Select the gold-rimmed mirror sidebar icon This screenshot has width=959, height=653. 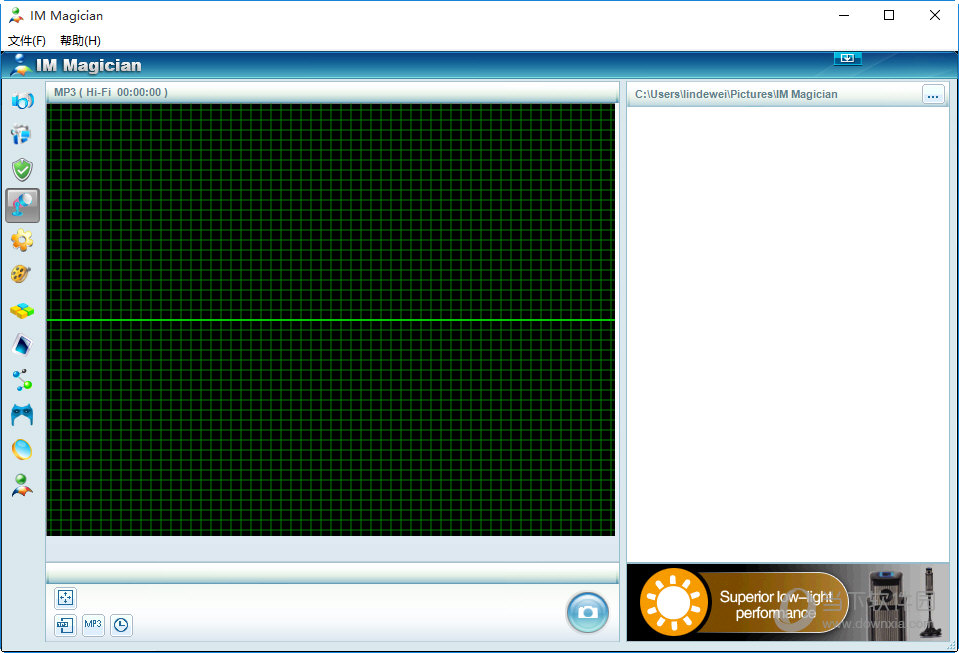coord(22,449)
